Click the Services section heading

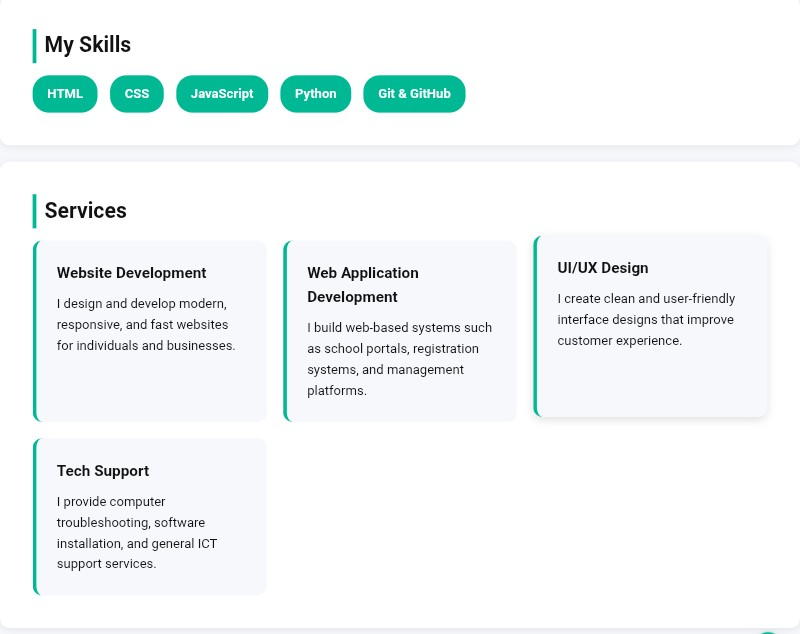[x=85, y=211]
